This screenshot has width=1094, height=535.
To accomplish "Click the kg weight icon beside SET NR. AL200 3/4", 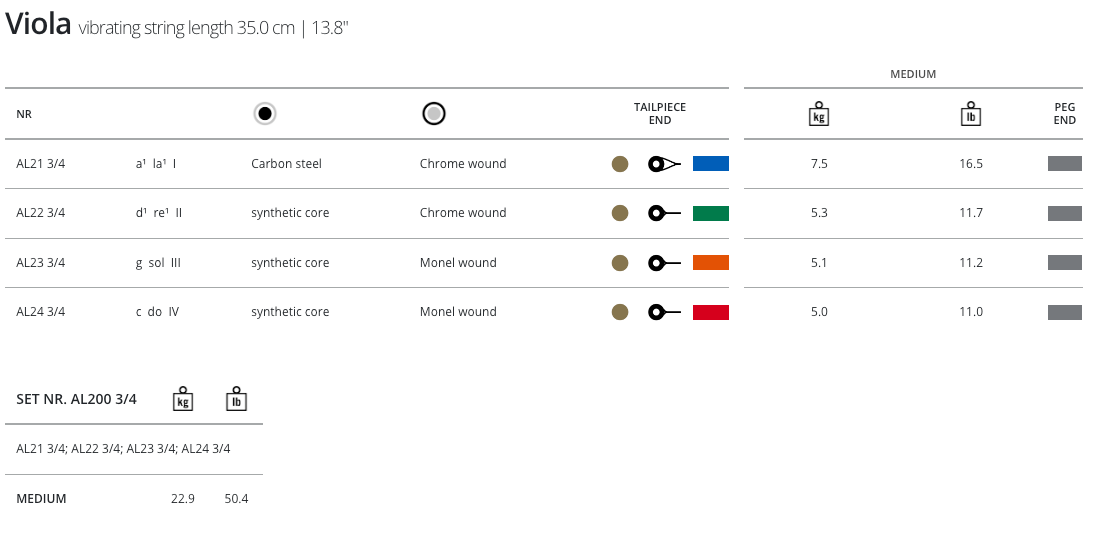I will 182,399.
